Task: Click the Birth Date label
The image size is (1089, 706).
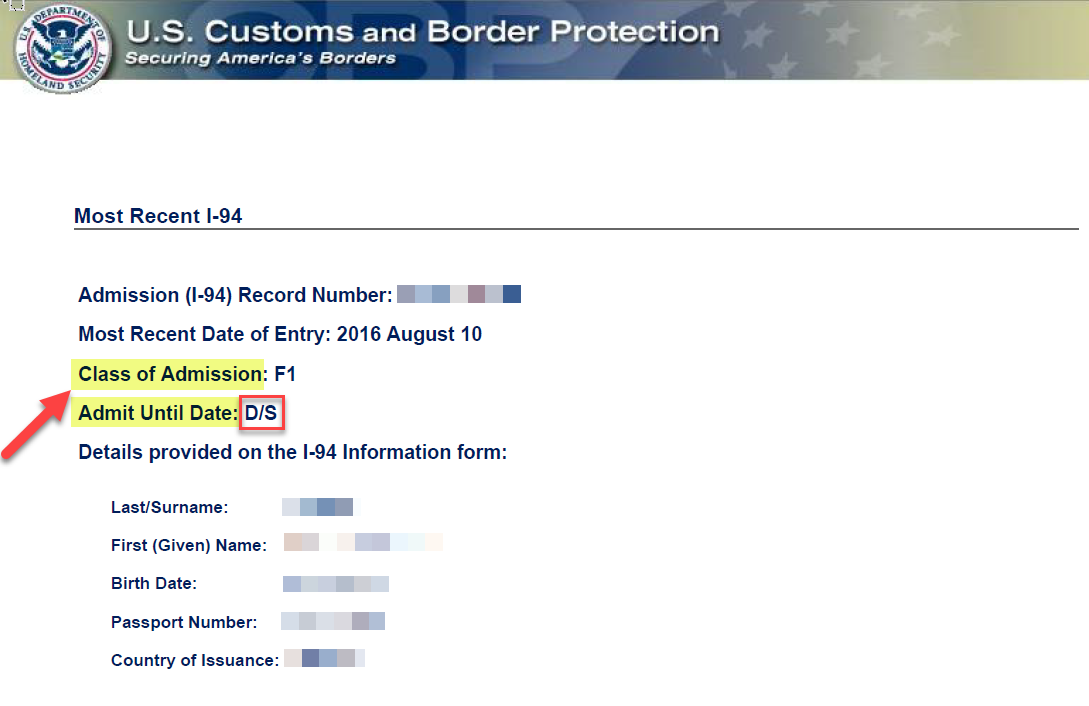Action: (154, 583)
